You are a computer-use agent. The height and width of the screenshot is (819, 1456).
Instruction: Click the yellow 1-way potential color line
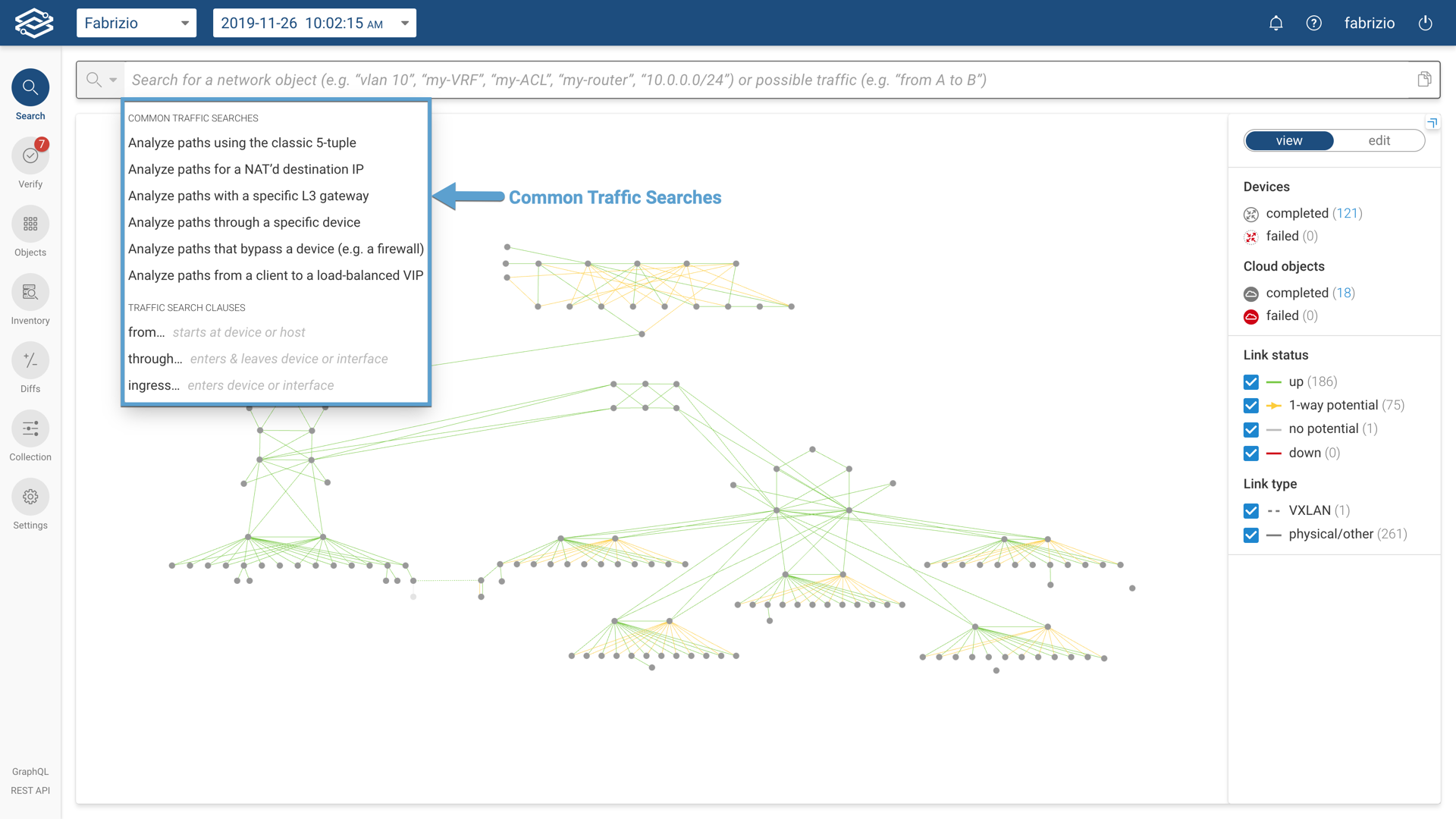[x=1274, y=406]
